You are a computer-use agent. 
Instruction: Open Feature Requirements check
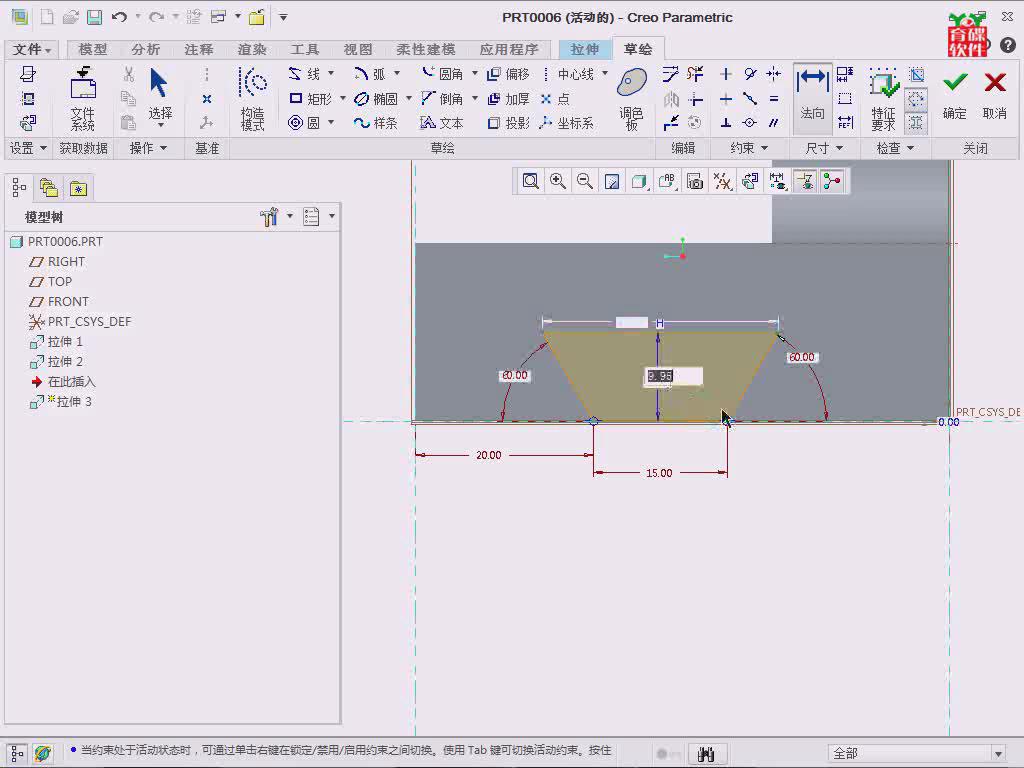pos(884,99)
